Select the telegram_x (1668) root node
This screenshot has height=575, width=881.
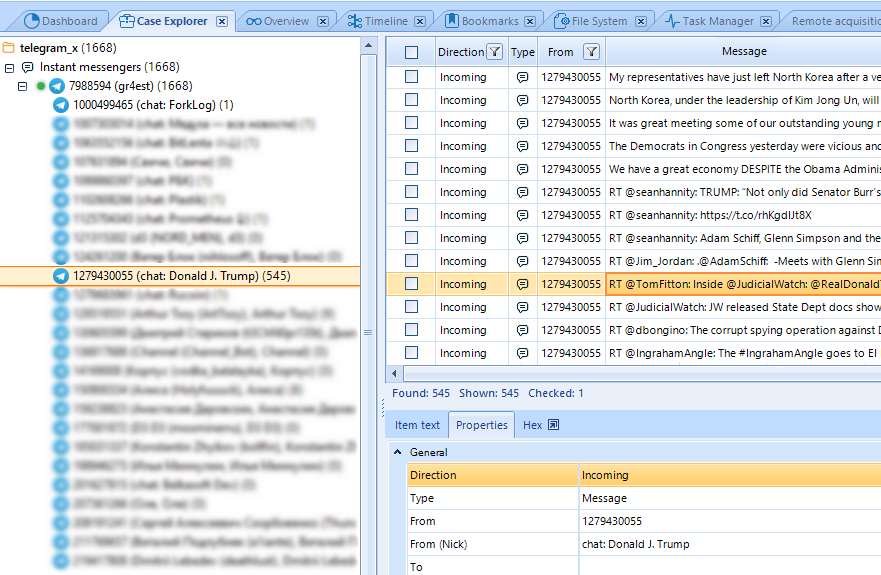(x=68, y=48)
